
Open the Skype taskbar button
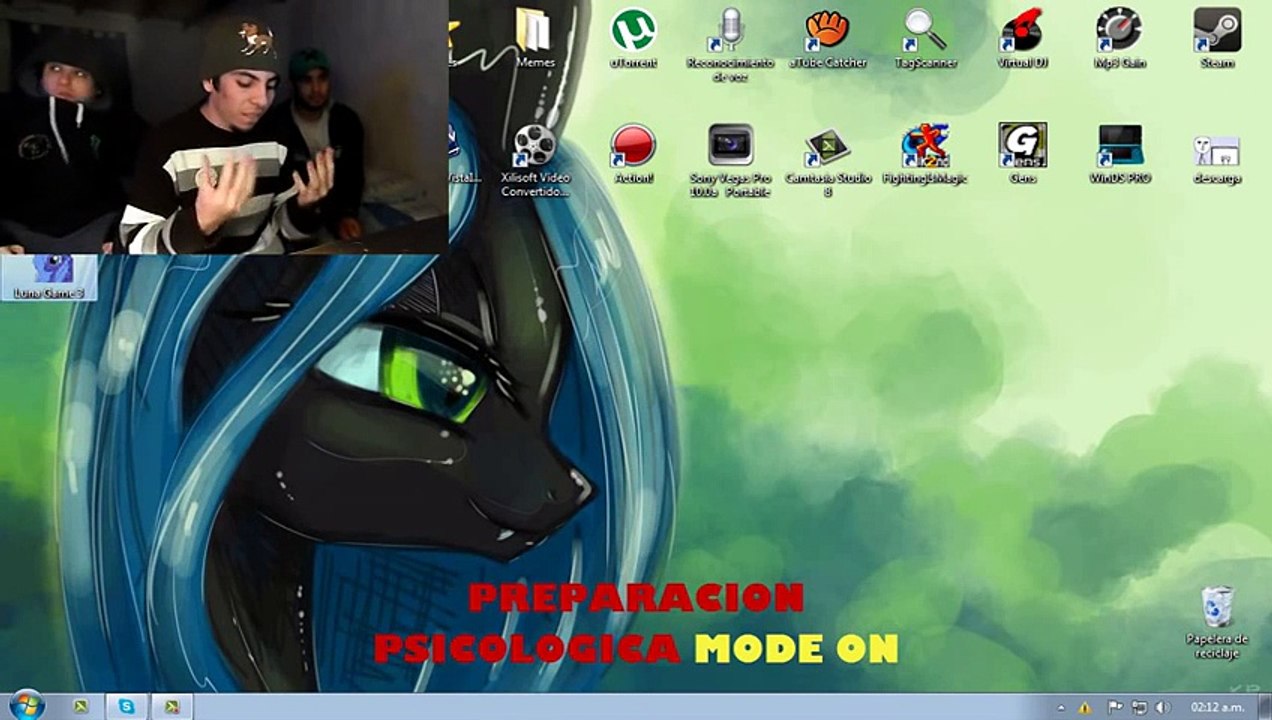click(126, 706)
